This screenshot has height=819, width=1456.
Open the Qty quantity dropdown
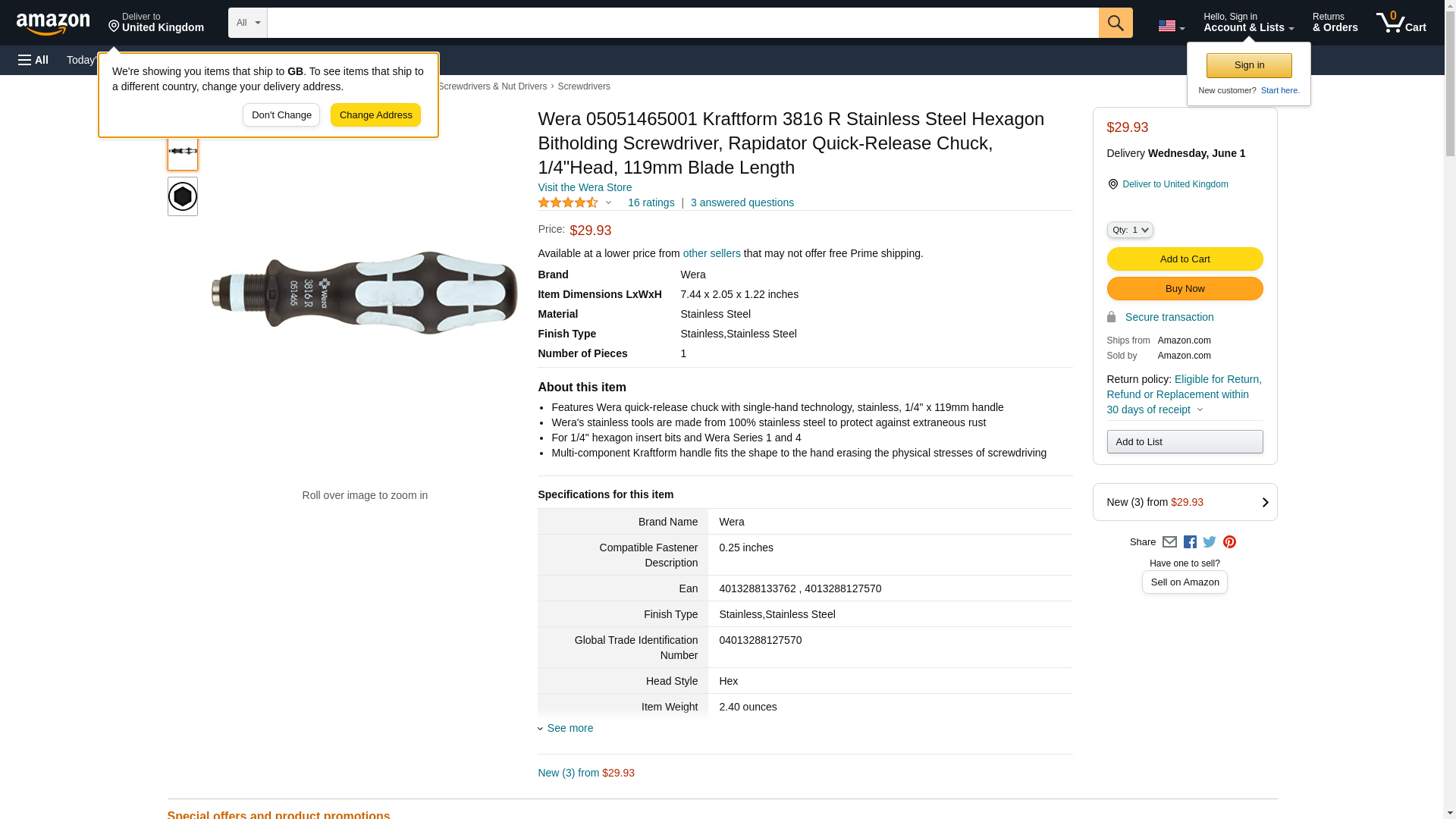pyautogui.click(x=1129, y=230)
